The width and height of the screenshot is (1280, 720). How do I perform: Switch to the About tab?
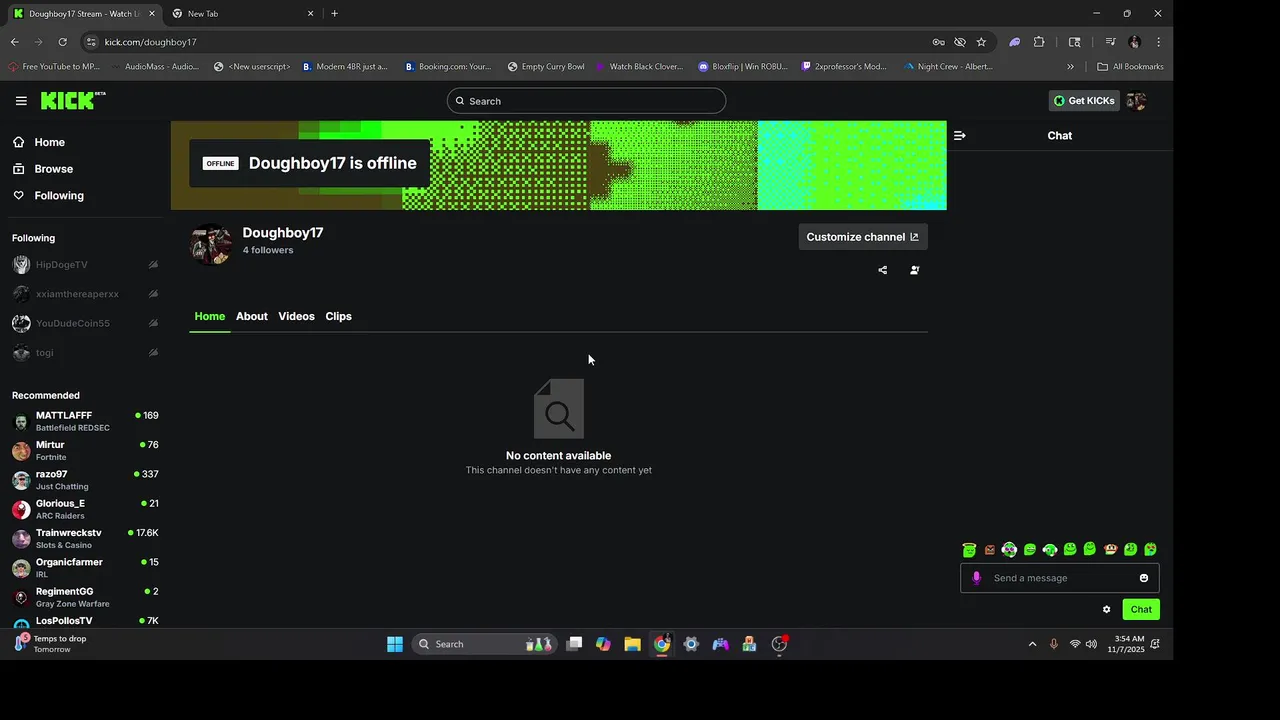pyautogui.click(x=252, y=316)
